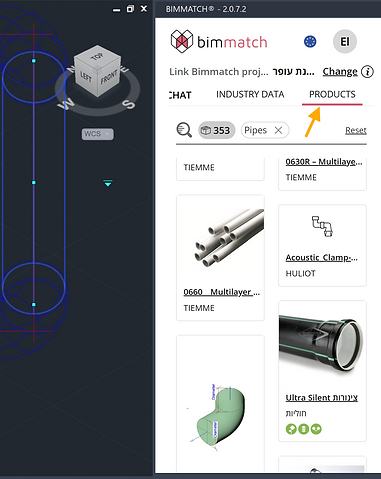Select the bottom cyan grip on pipe
381x479 pixels.
(x=33, y=304)
